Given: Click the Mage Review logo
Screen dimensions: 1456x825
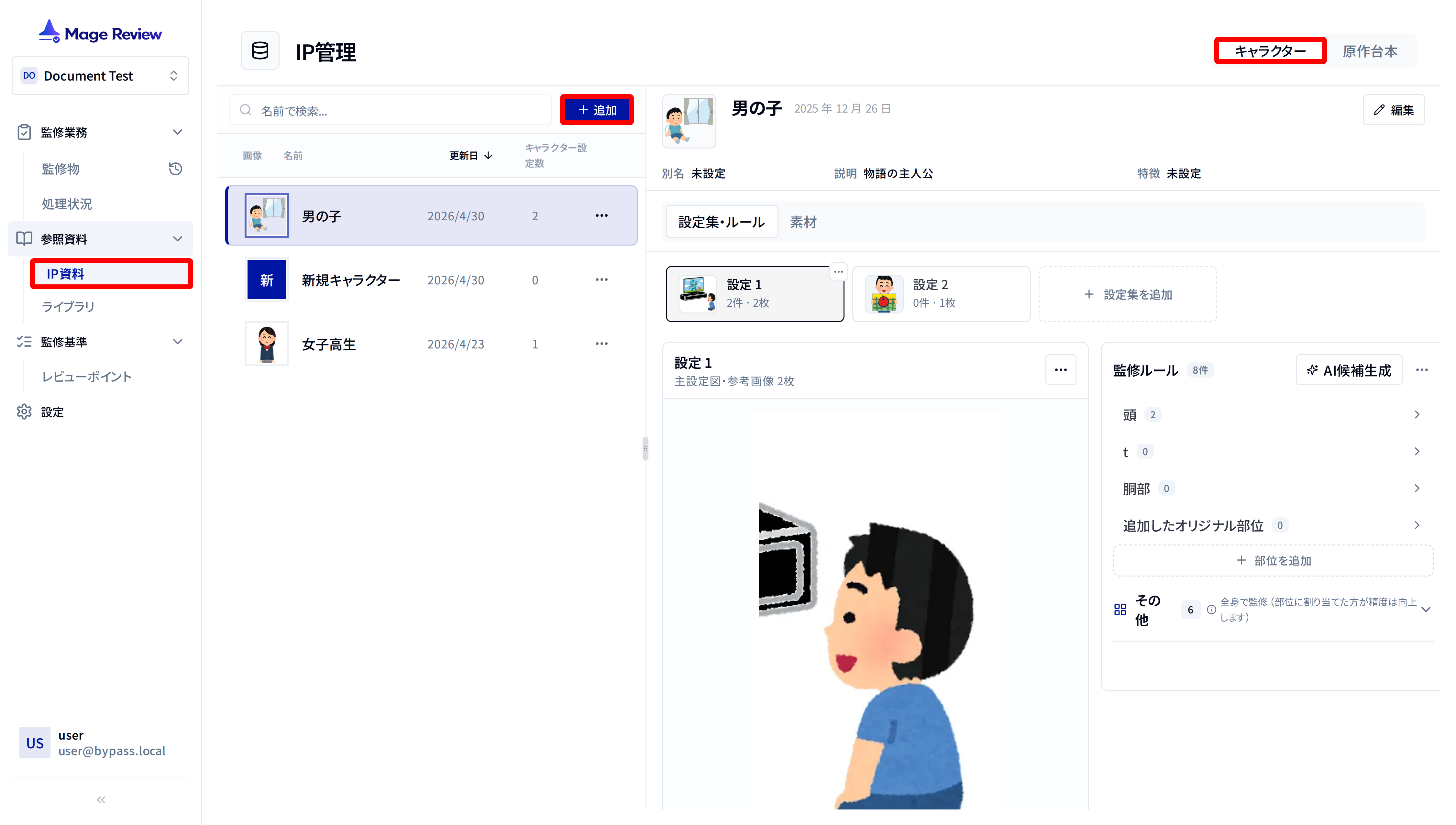Looking at the screenshot, I should coord(100,32).
